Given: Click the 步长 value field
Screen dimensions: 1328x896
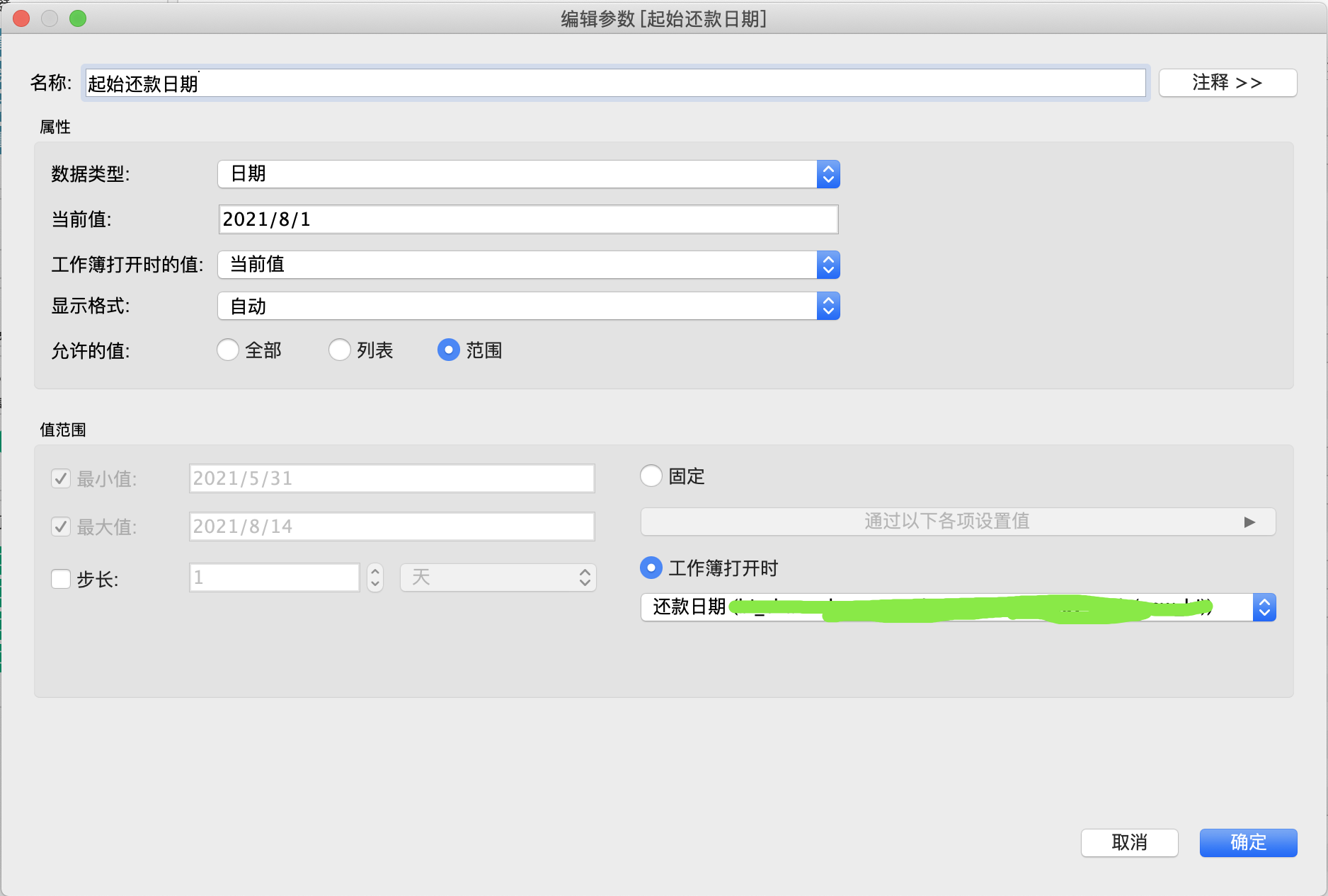Looking at the screenshot, I should (x=275, y=578).
